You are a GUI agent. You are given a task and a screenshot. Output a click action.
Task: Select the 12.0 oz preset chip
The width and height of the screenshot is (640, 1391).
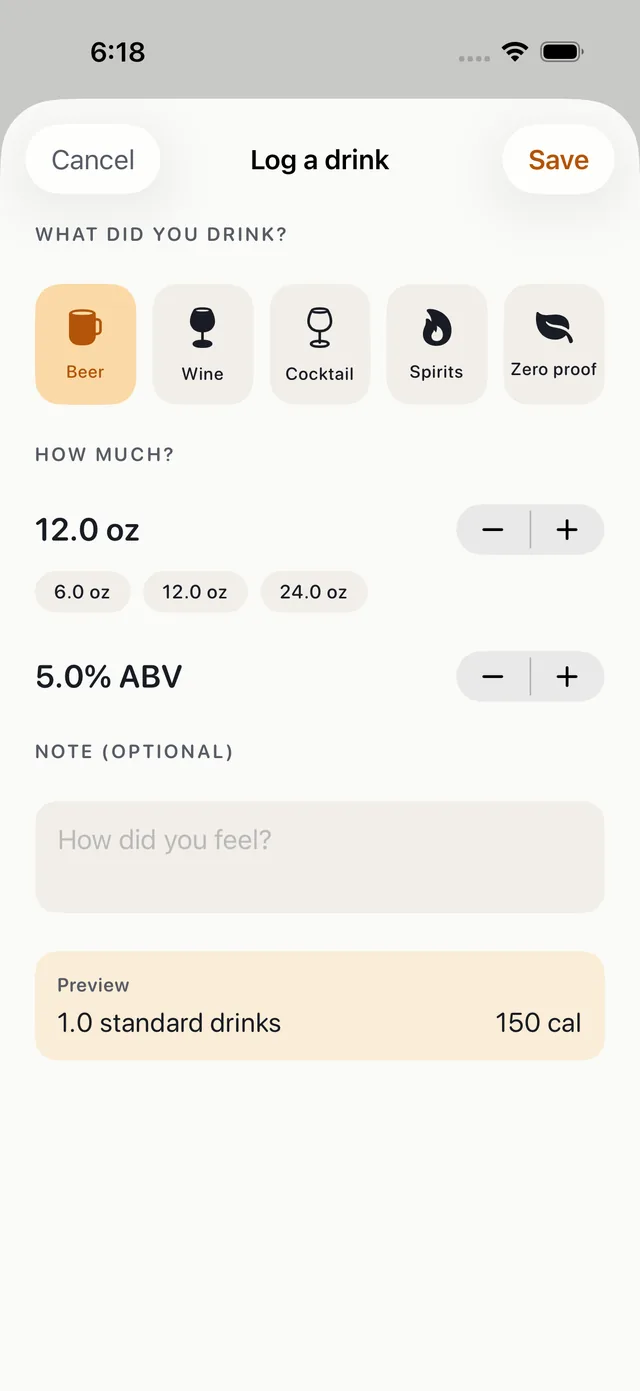click(x=195, y=592)
